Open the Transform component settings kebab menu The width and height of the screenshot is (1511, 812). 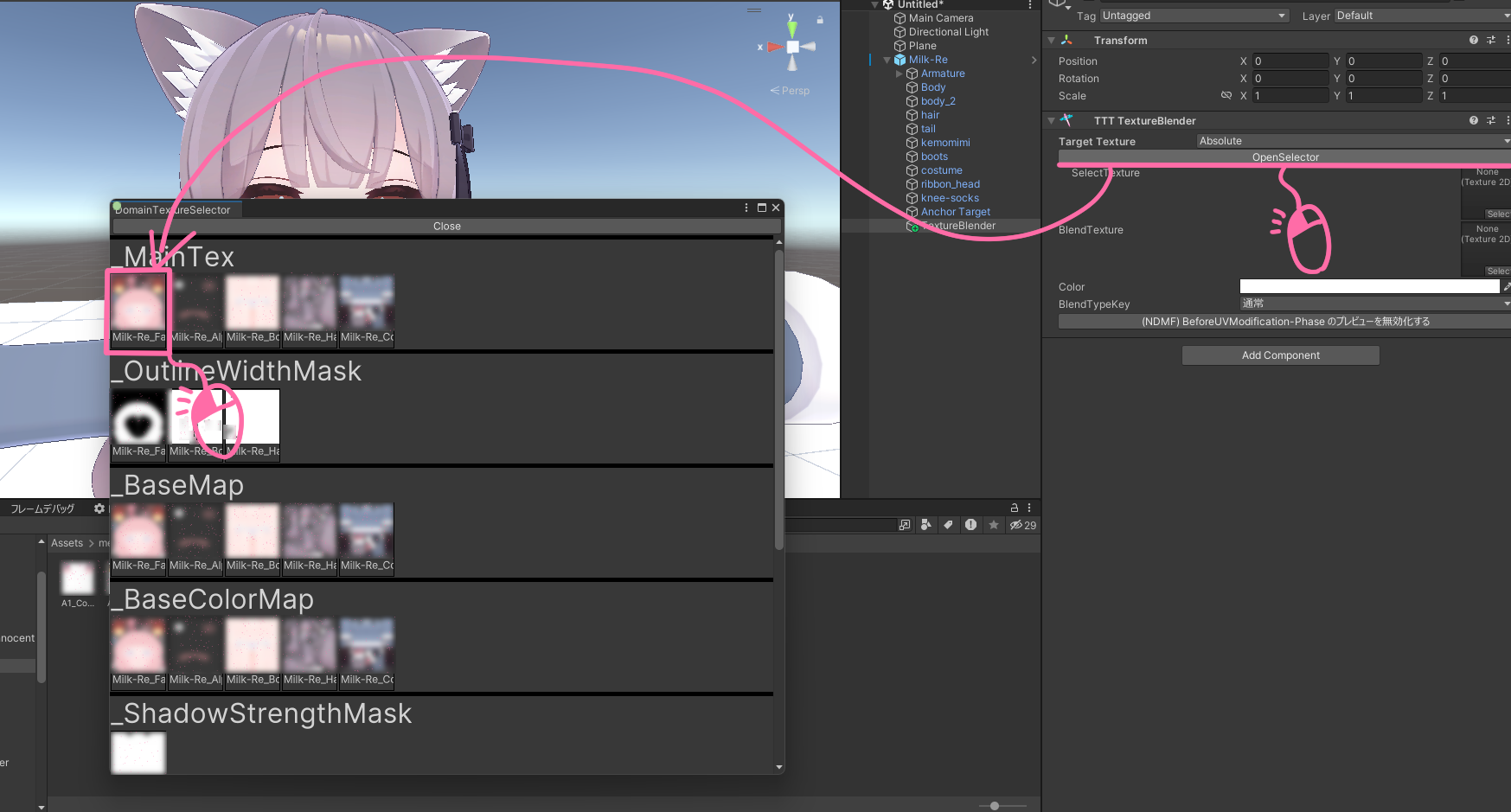pos(1508,40)
